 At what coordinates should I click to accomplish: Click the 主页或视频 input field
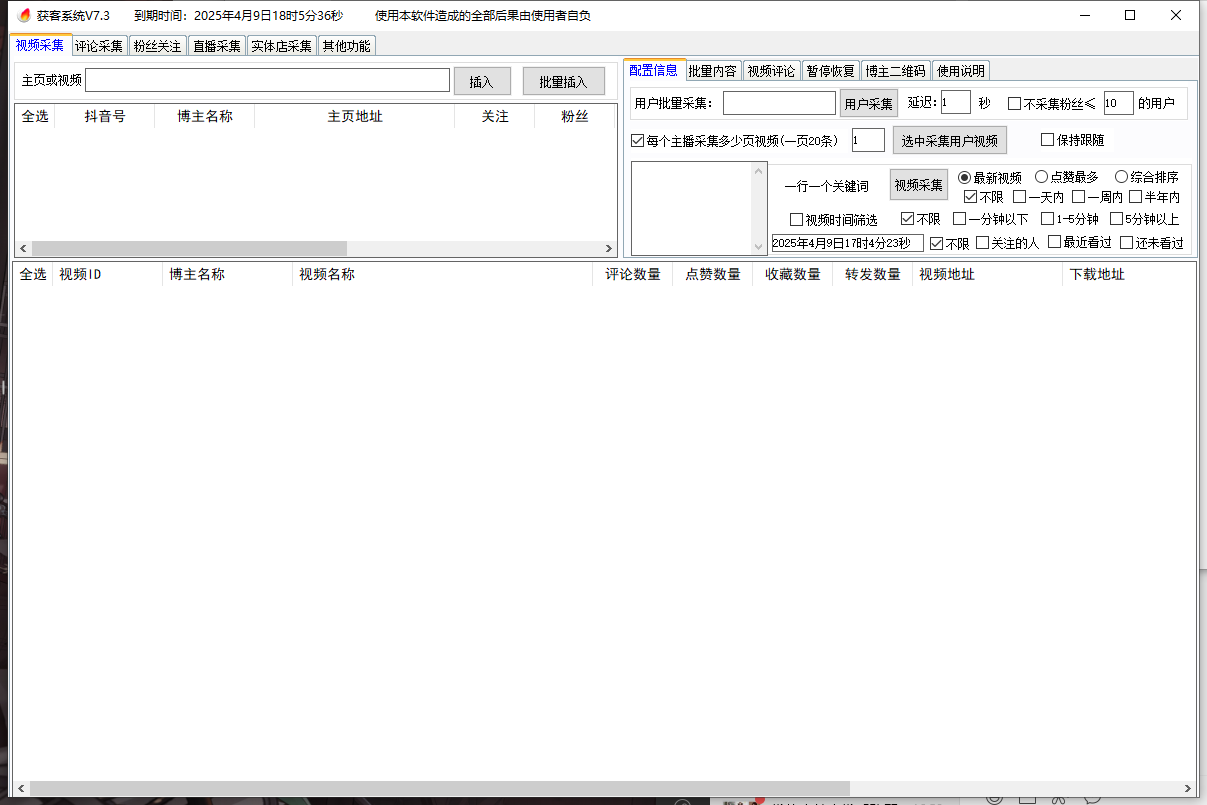(267, 80)
